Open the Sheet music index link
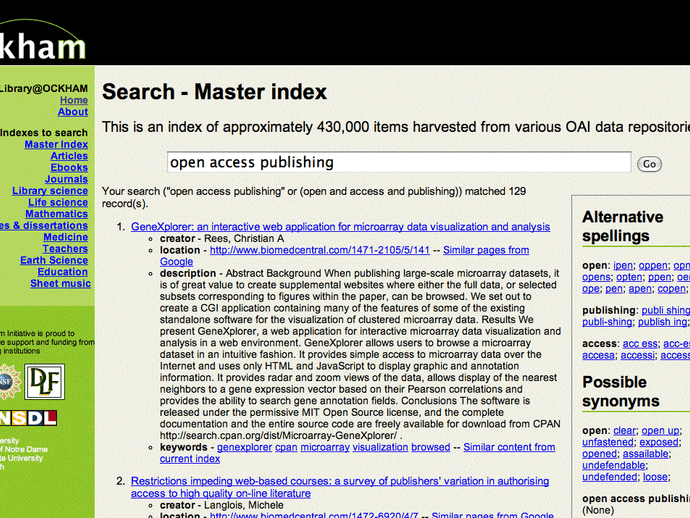This screenshot has height=518, width=690. click(60, 283)
